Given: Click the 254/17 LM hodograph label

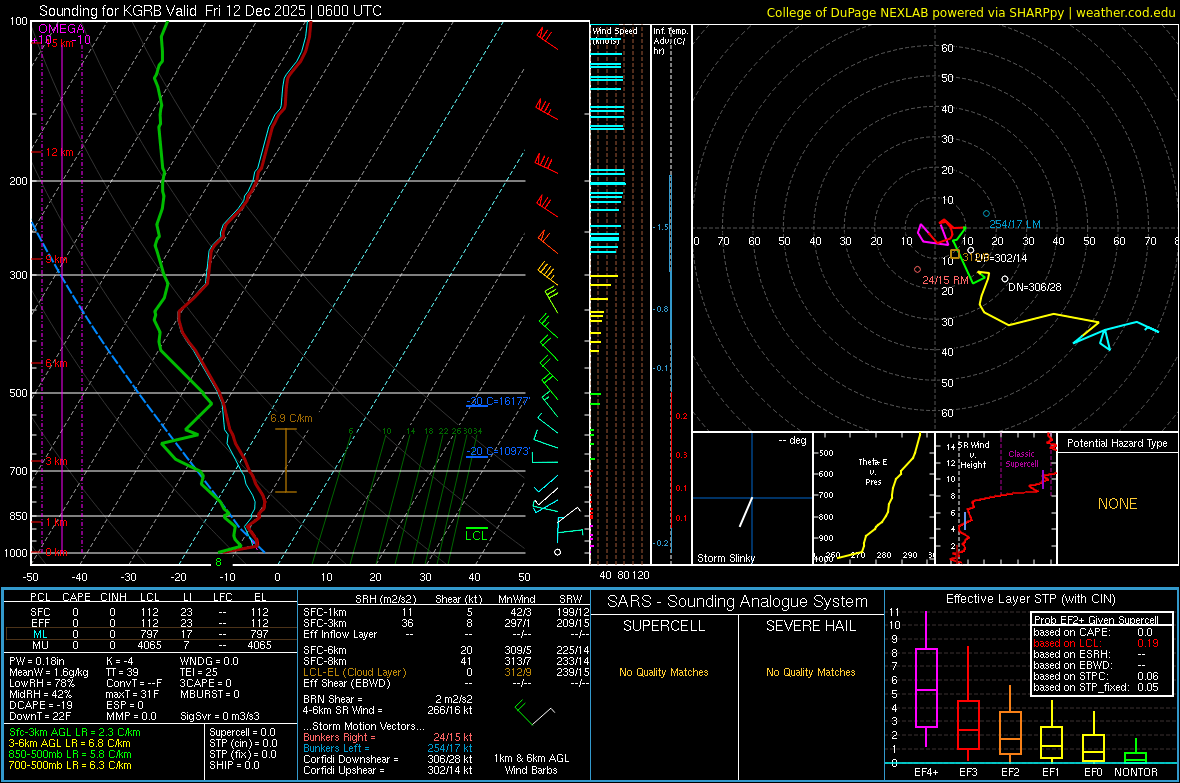Looking at the screenshot, I should click(1014, 224).
